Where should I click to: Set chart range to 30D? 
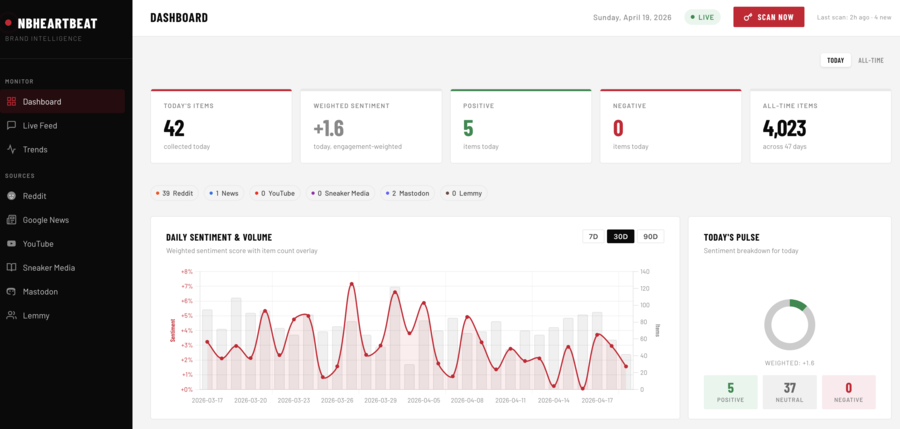620,237
